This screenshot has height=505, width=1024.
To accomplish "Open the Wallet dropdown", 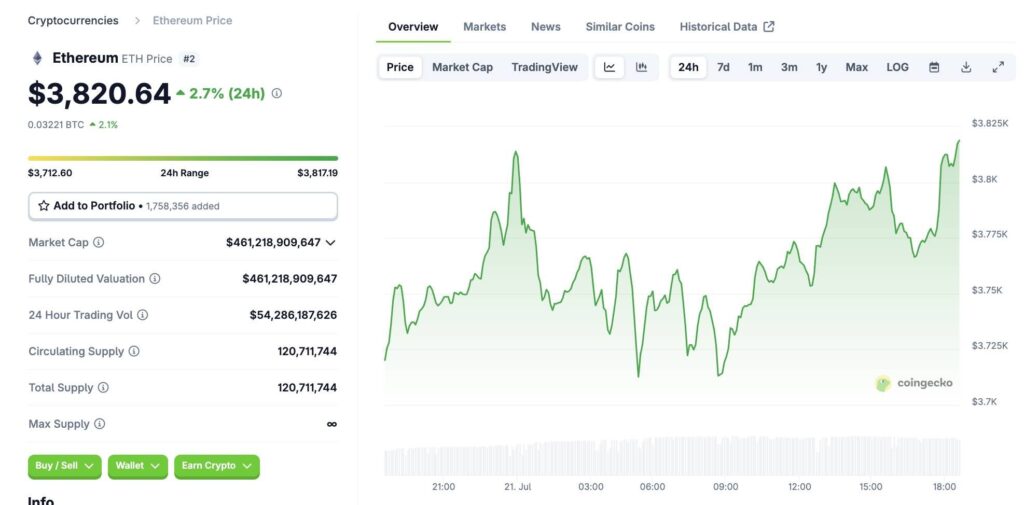I will point(138,466).
